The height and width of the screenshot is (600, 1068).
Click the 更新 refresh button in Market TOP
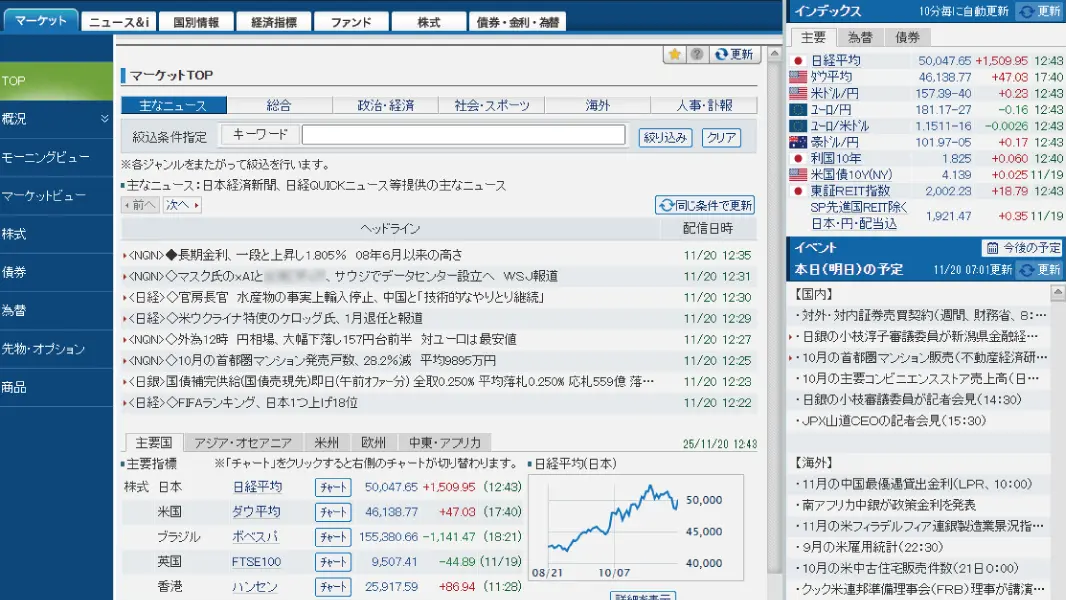(734, 54)
